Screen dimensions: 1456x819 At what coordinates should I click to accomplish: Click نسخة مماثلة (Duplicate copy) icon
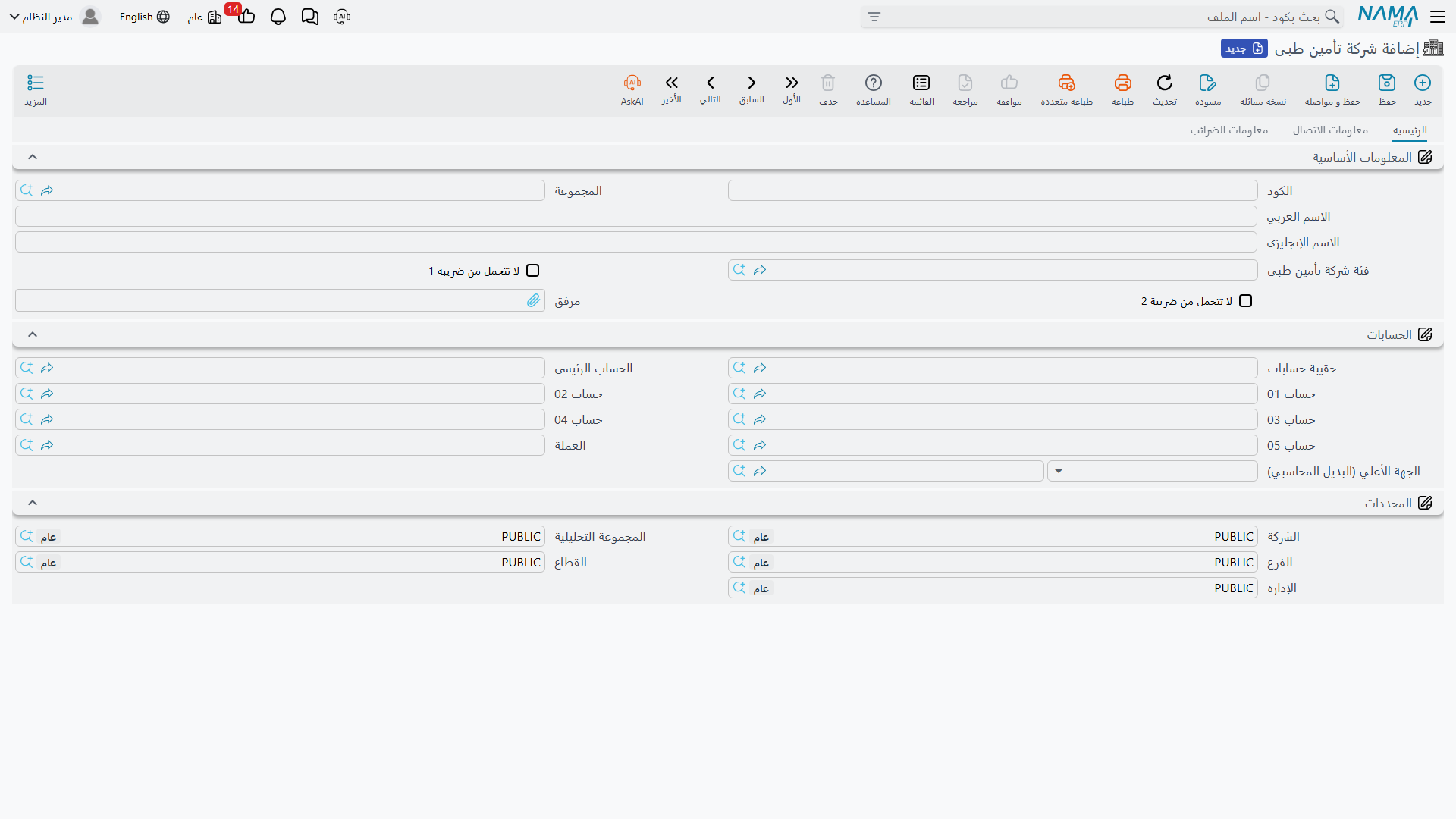tap(1263, 83)
